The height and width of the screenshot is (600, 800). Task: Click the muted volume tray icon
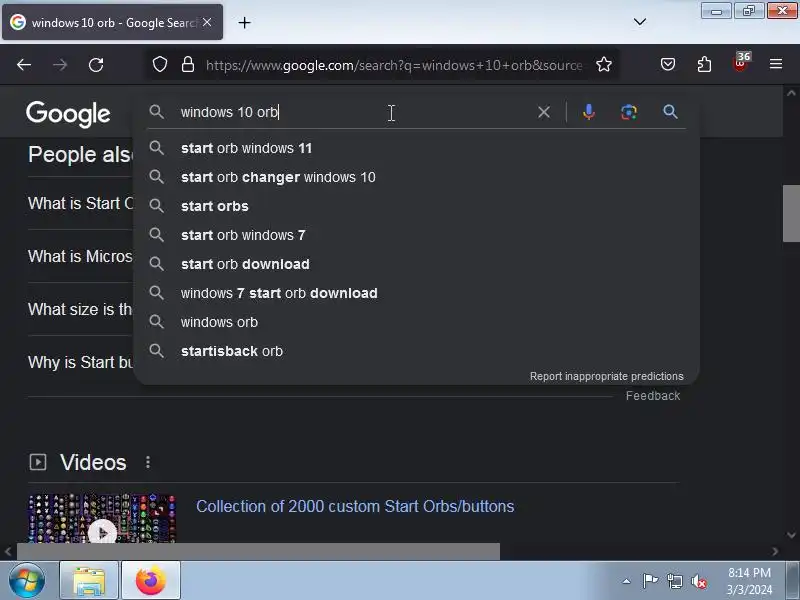(x=698, y=581)
